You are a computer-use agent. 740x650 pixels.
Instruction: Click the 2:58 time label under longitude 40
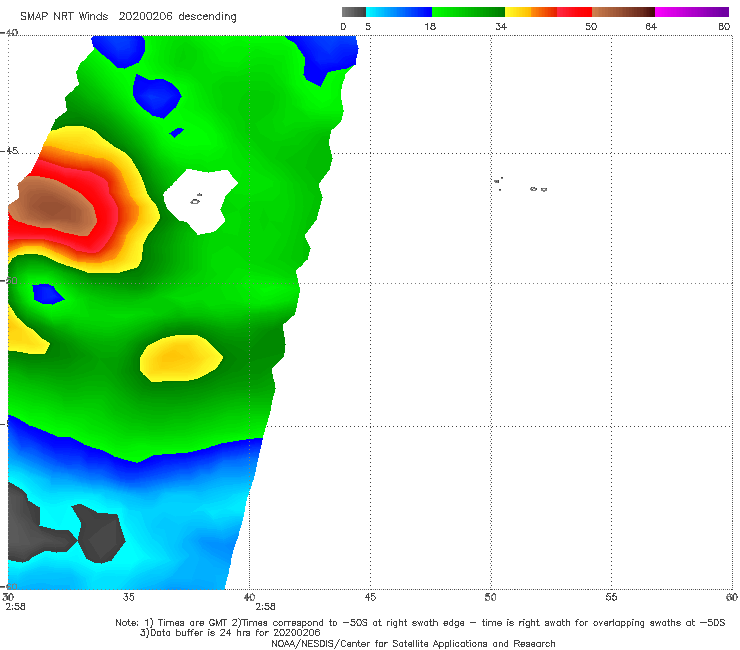coord(265,607)
